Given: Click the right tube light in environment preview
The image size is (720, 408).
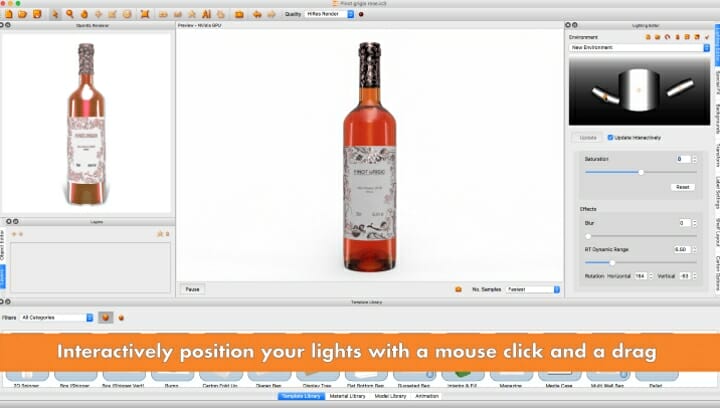Looking at the screenshot, I should [680, 88].
